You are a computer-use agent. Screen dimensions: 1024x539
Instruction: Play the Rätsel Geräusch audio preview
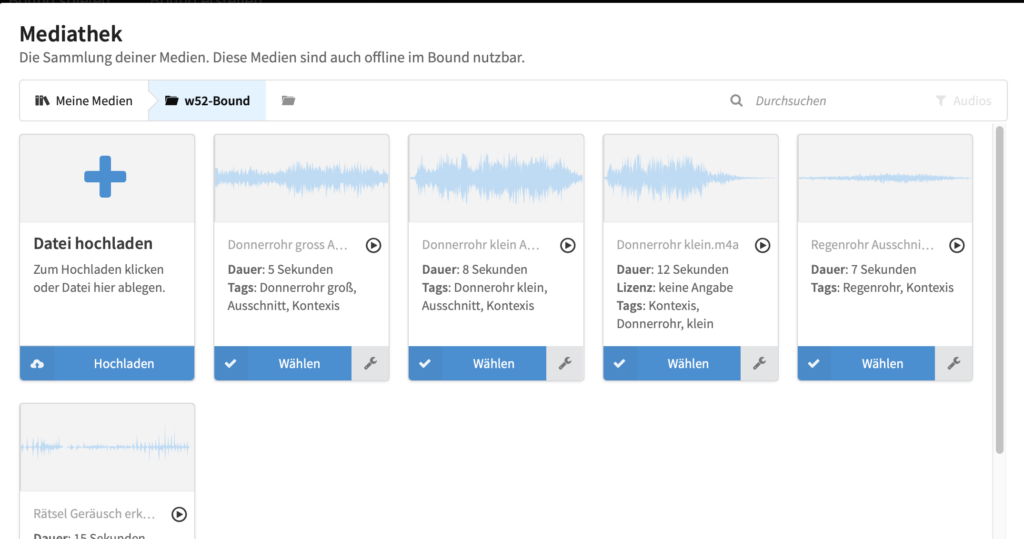click(x=179, y=514)
